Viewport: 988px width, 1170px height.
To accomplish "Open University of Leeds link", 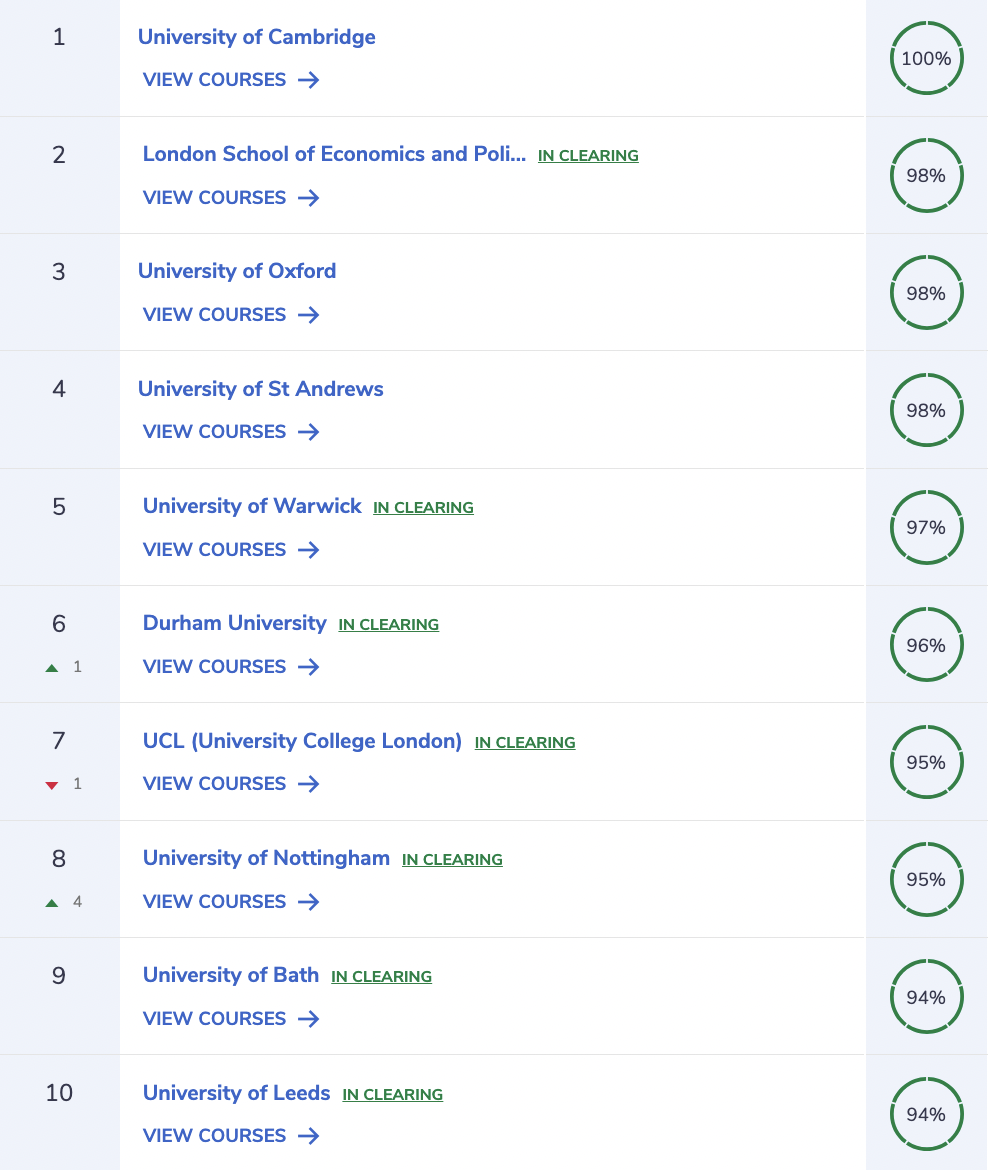I will click(x=237, y=1093).
